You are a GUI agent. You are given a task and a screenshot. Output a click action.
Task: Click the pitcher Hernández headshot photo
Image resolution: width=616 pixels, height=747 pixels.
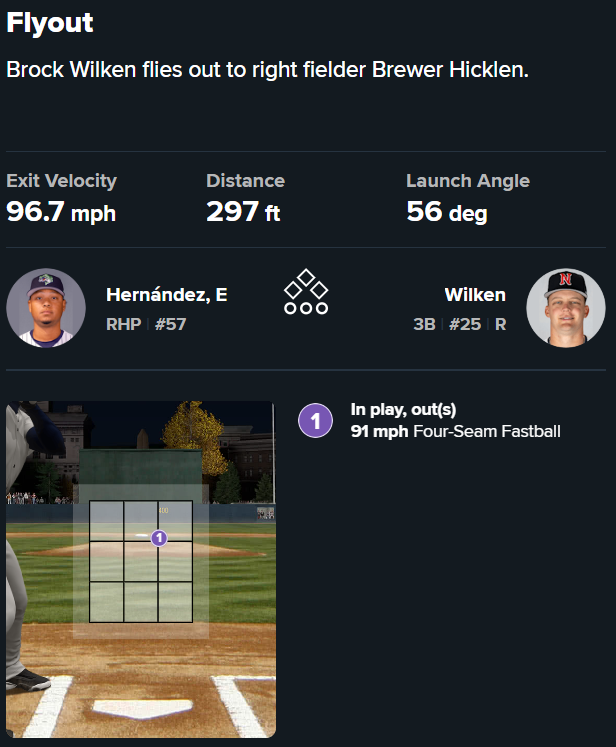click(x=46, y=308)
